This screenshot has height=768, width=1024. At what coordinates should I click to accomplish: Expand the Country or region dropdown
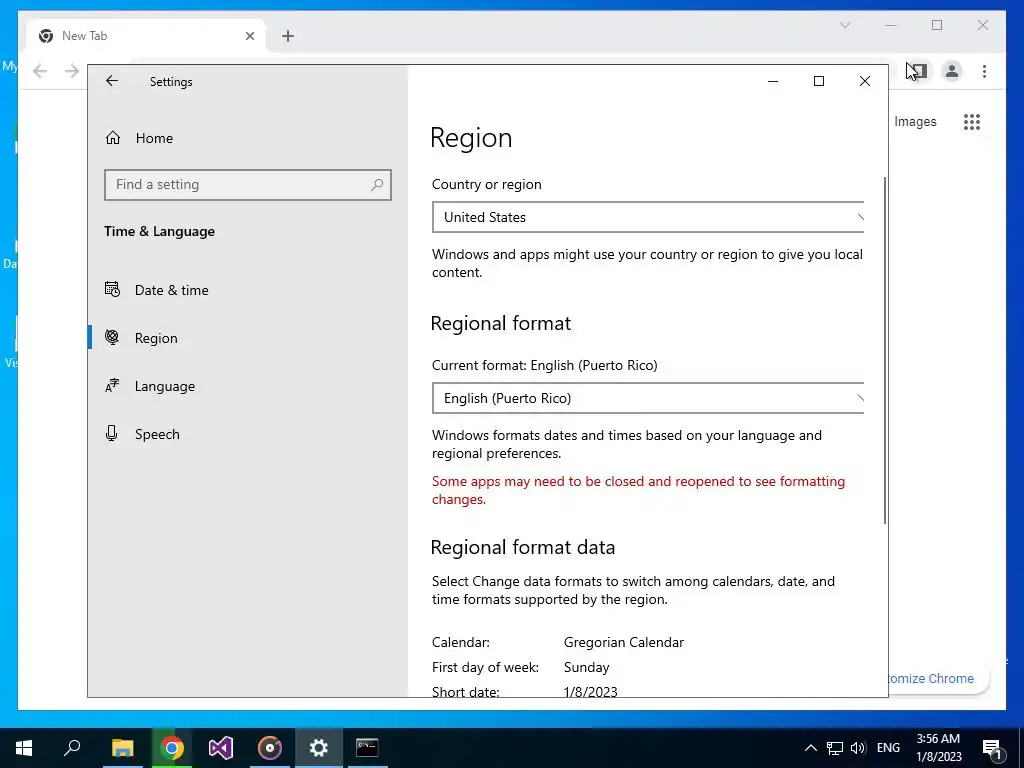click(648, 217)
